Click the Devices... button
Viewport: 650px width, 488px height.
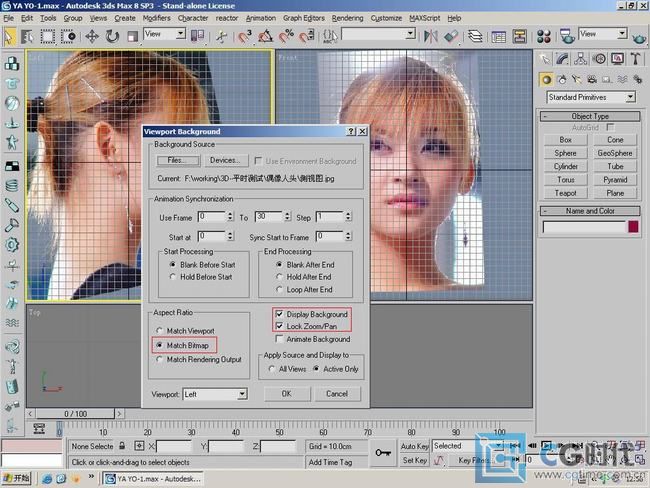click(x=226, y=160)
